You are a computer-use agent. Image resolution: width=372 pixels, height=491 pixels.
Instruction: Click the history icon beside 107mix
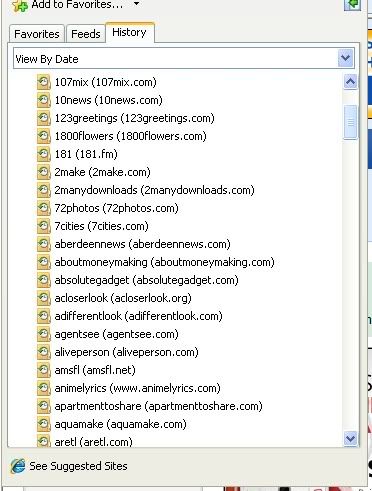pos(43,82)
